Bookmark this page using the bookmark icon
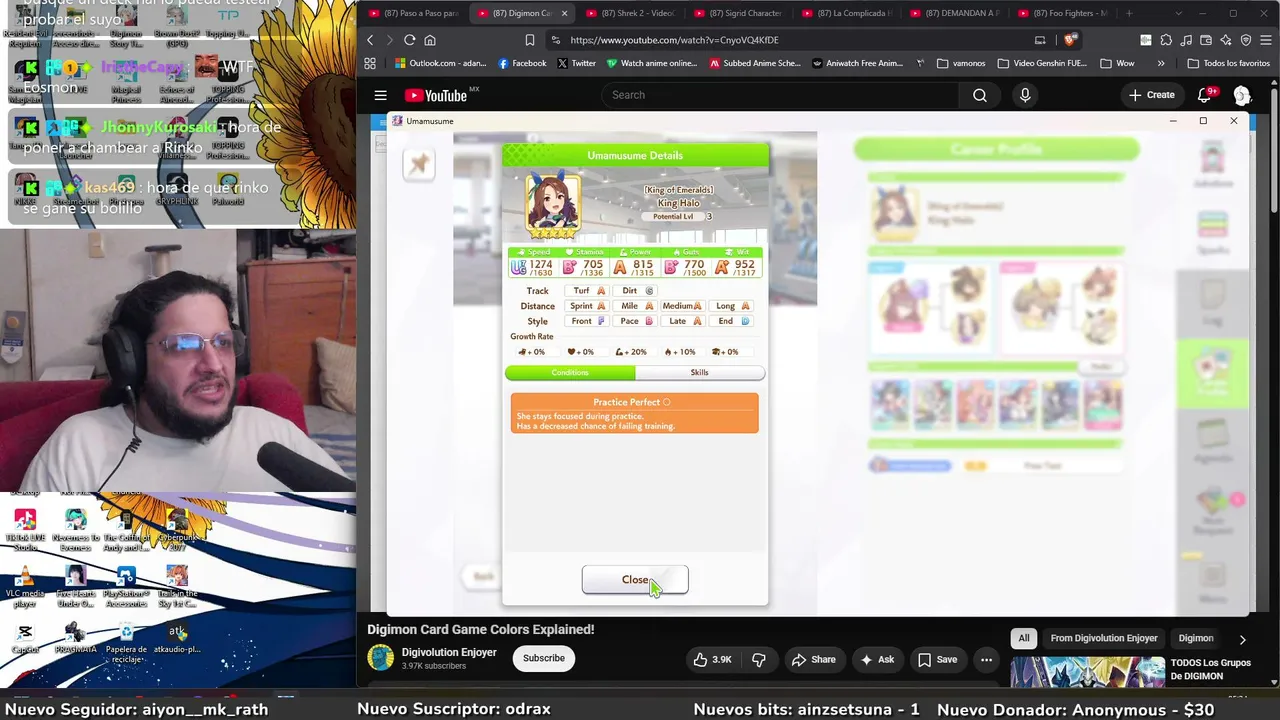This screenshot has width=1280, height=720. [x=529, y=40]
